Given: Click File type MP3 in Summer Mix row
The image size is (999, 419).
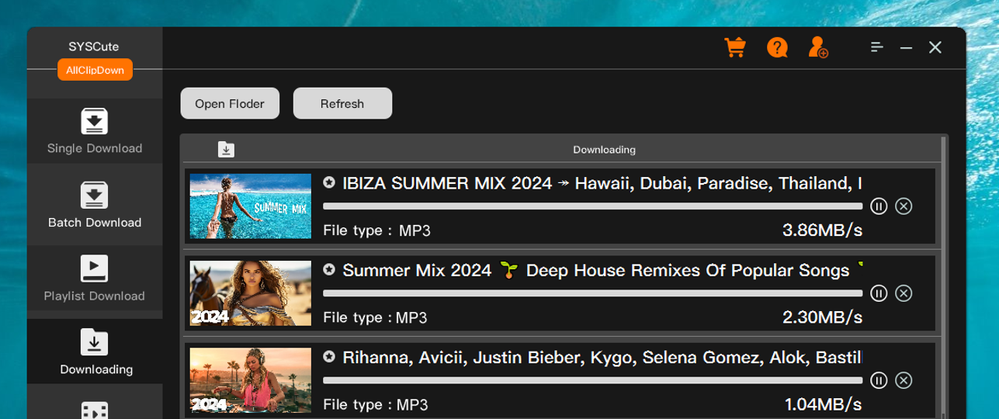Looking at the screenshot, I should pyautogui.click(x=375, y=318).
